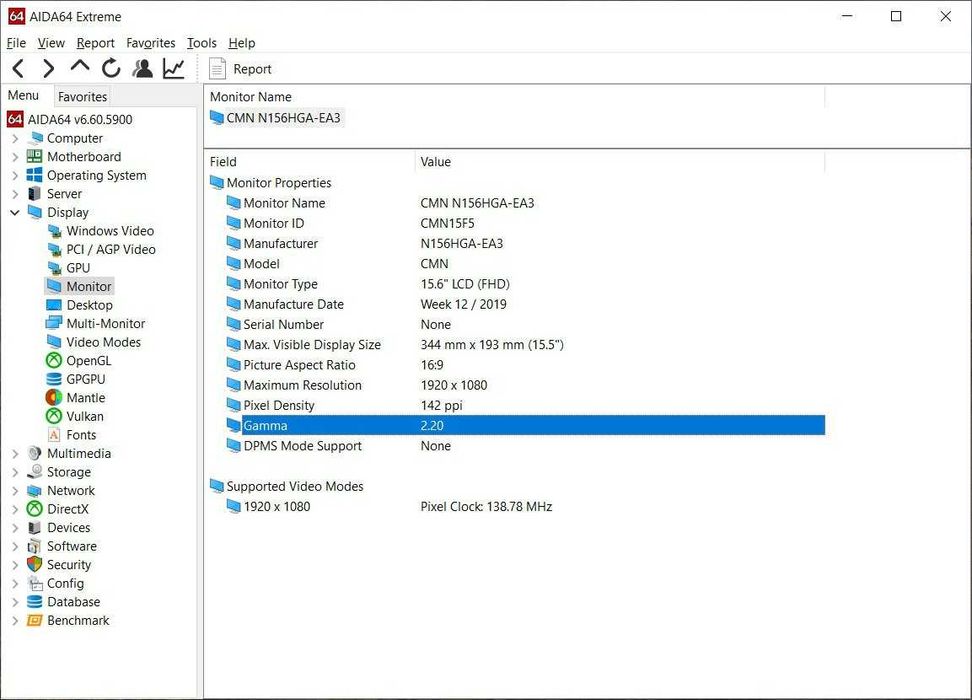Expand the Computer tree node
972x700 pixels.
click(15, 138)
